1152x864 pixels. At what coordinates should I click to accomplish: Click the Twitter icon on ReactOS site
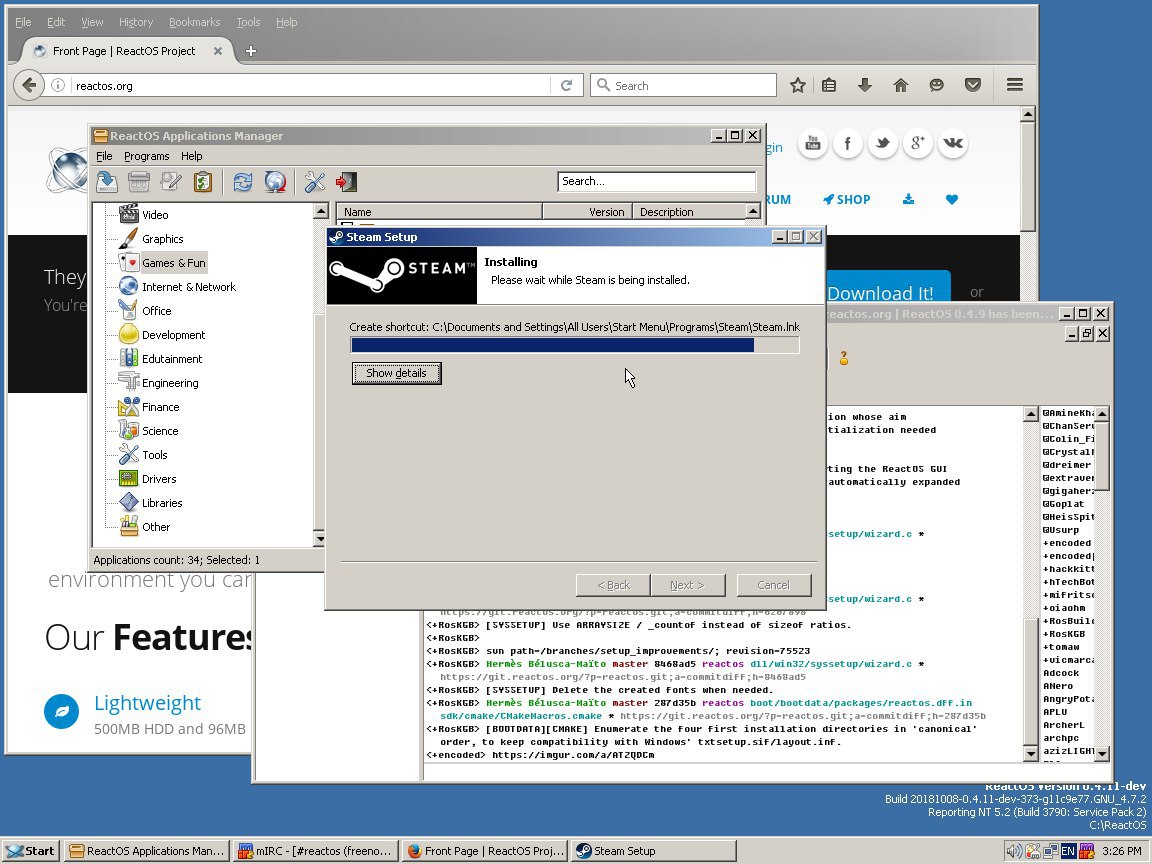pyautogui.click(x=882, y=143)
